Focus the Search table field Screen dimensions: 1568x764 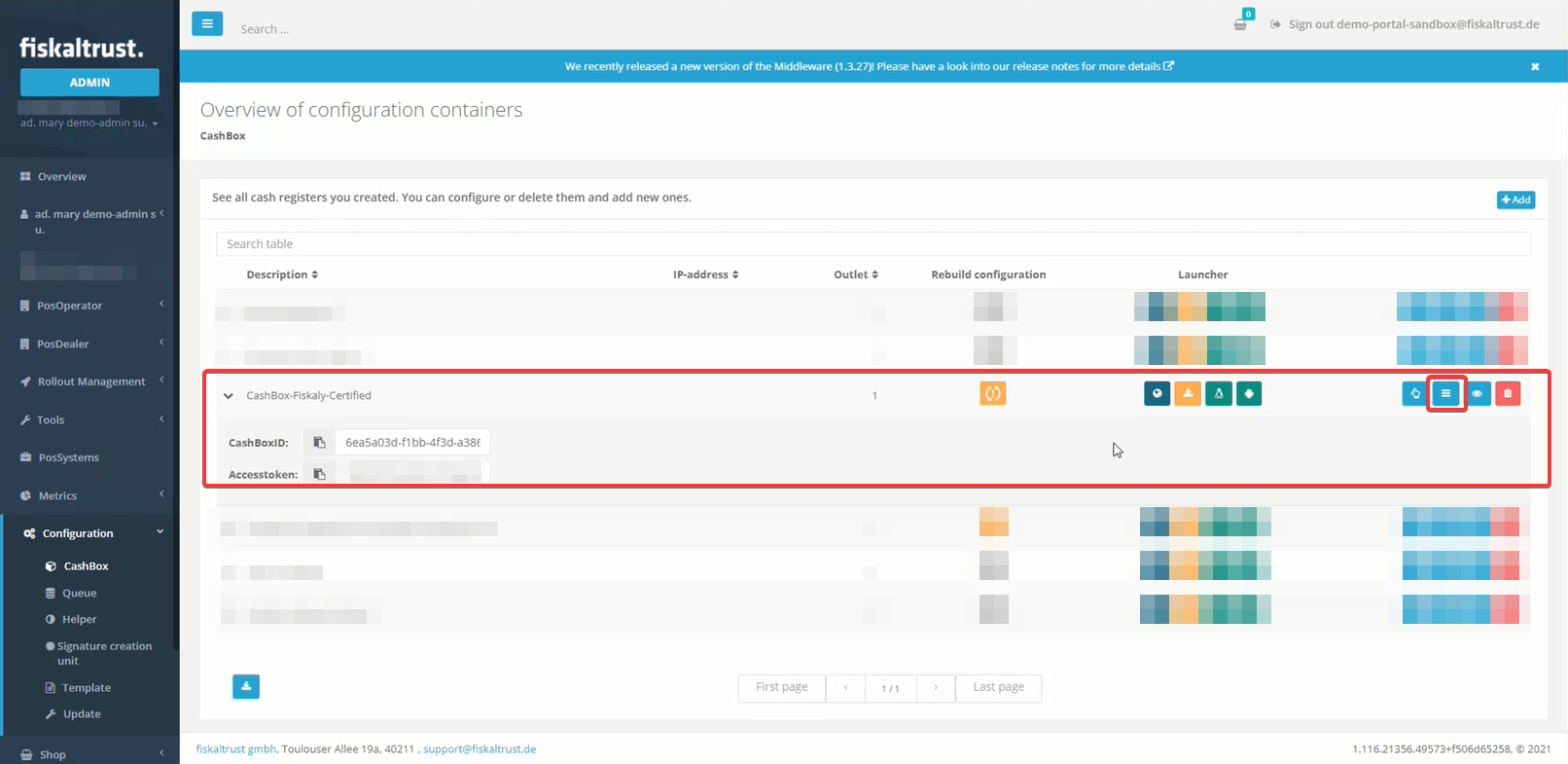873,244
